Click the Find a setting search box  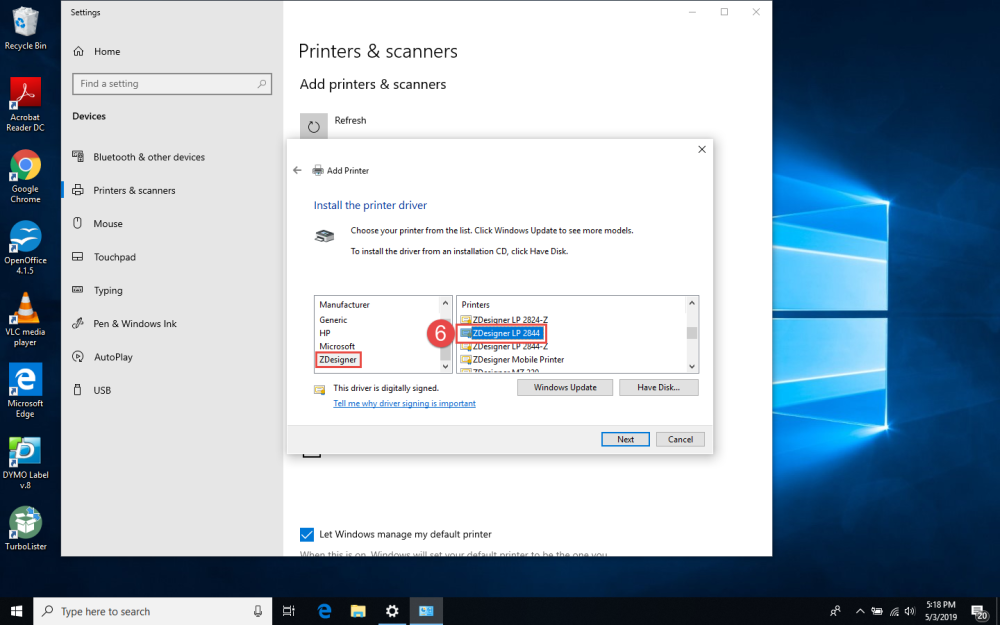pos(172,84)
